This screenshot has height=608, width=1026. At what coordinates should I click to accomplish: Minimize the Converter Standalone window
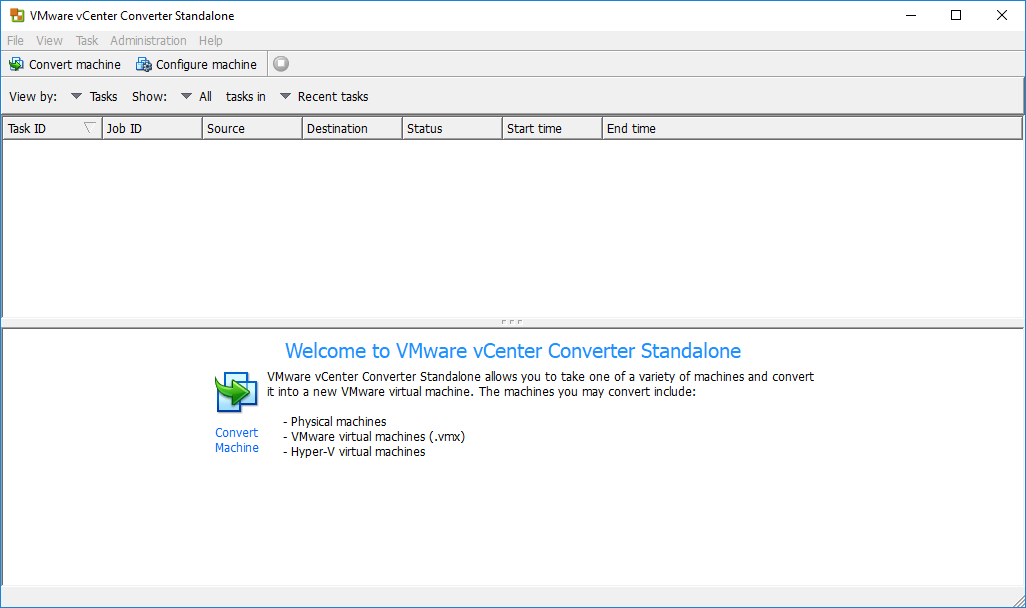[x=910, y=15]
